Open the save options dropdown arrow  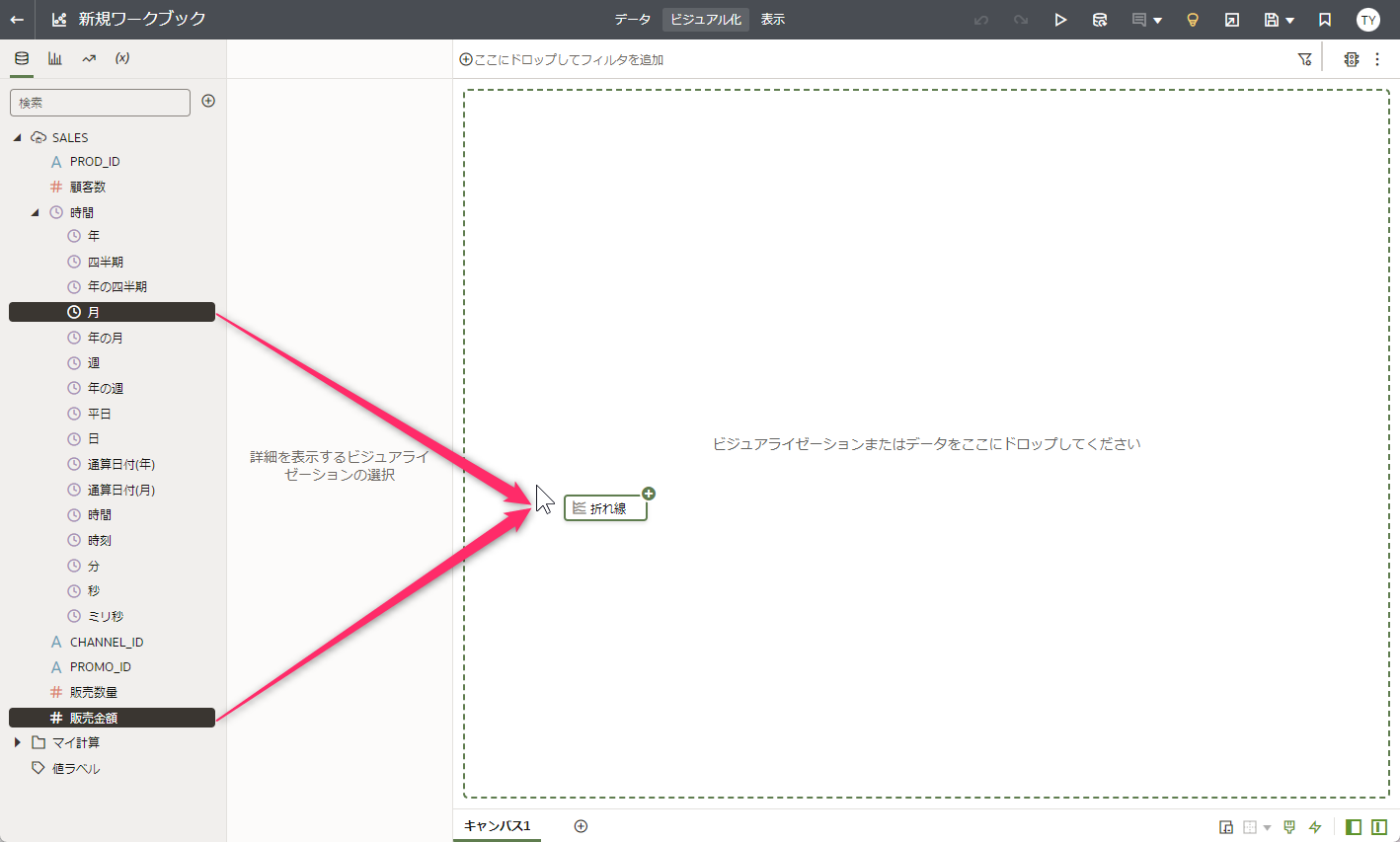tap(1289, 21)
